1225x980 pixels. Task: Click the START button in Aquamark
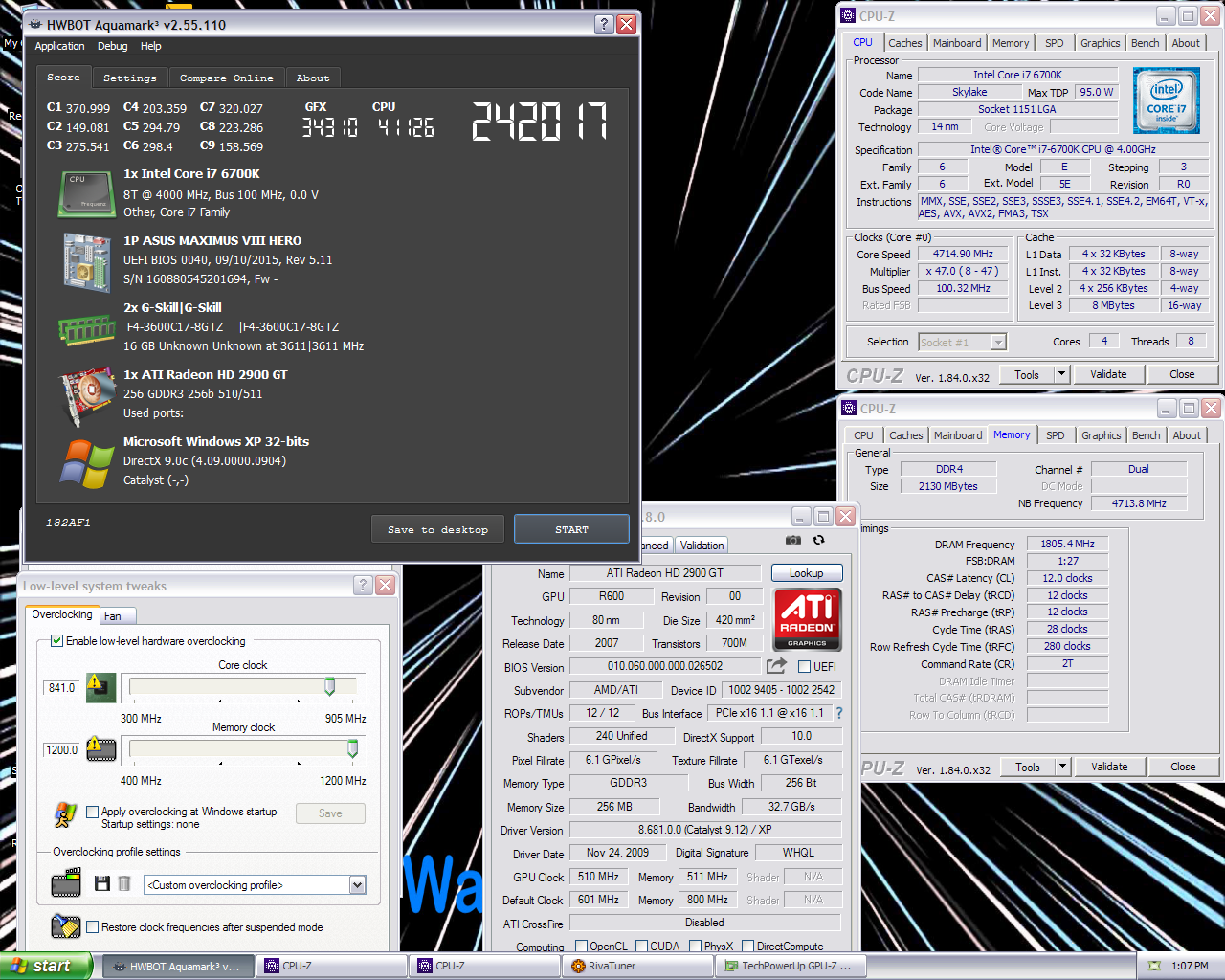571,529
